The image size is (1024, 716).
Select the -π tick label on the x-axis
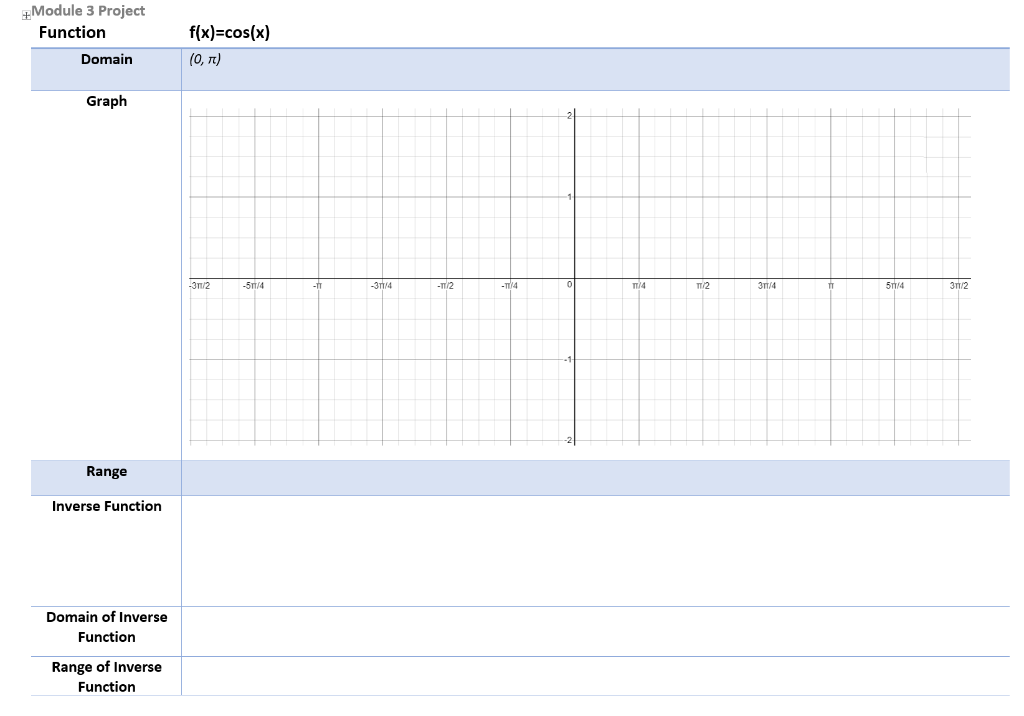(x=319, y=286)
